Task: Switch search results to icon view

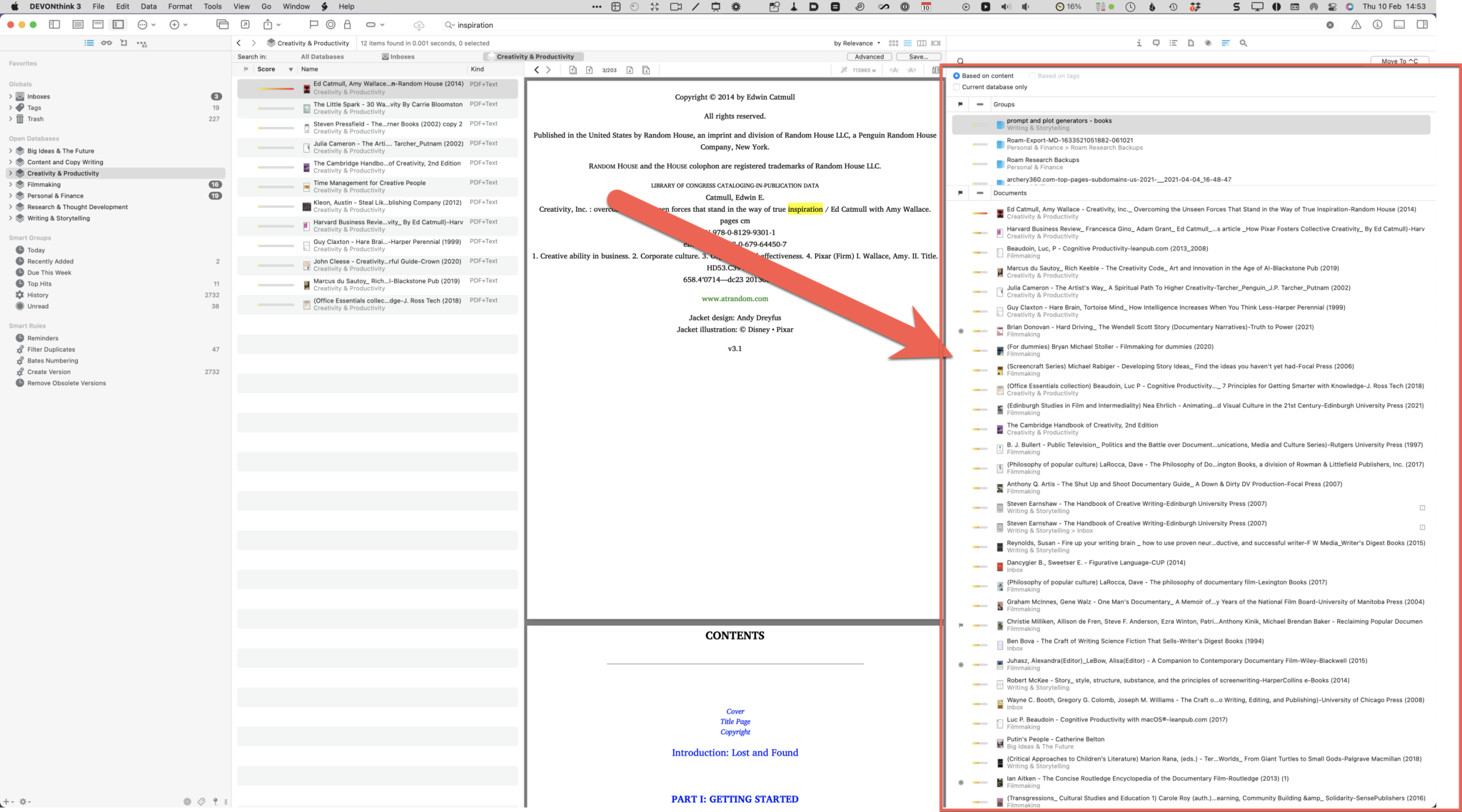Action: pos(894,43)
